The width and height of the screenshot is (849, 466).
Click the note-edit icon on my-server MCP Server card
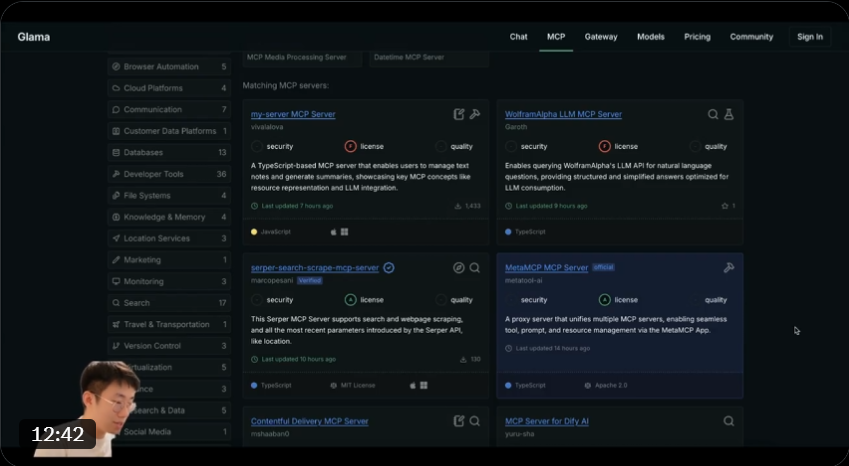pyautogui.click(x=459, y=115)
